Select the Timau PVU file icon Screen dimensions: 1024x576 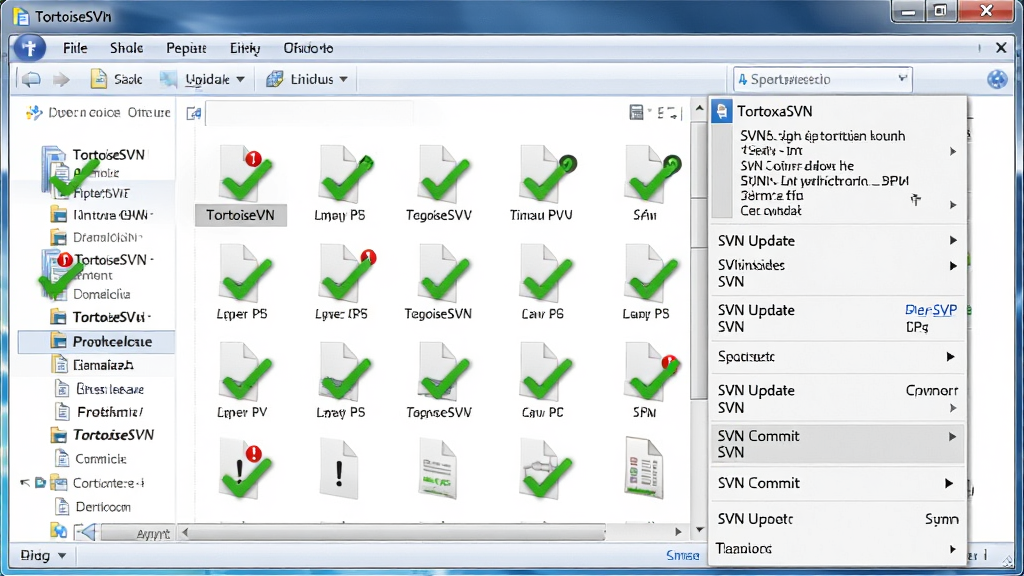(x=541, y=185)
